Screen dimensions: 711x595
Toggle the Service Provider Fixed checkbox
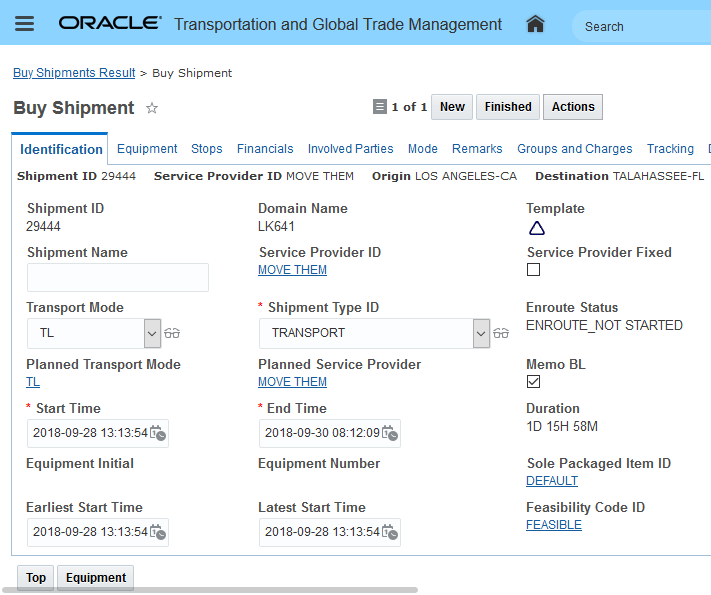coord(533,270)
